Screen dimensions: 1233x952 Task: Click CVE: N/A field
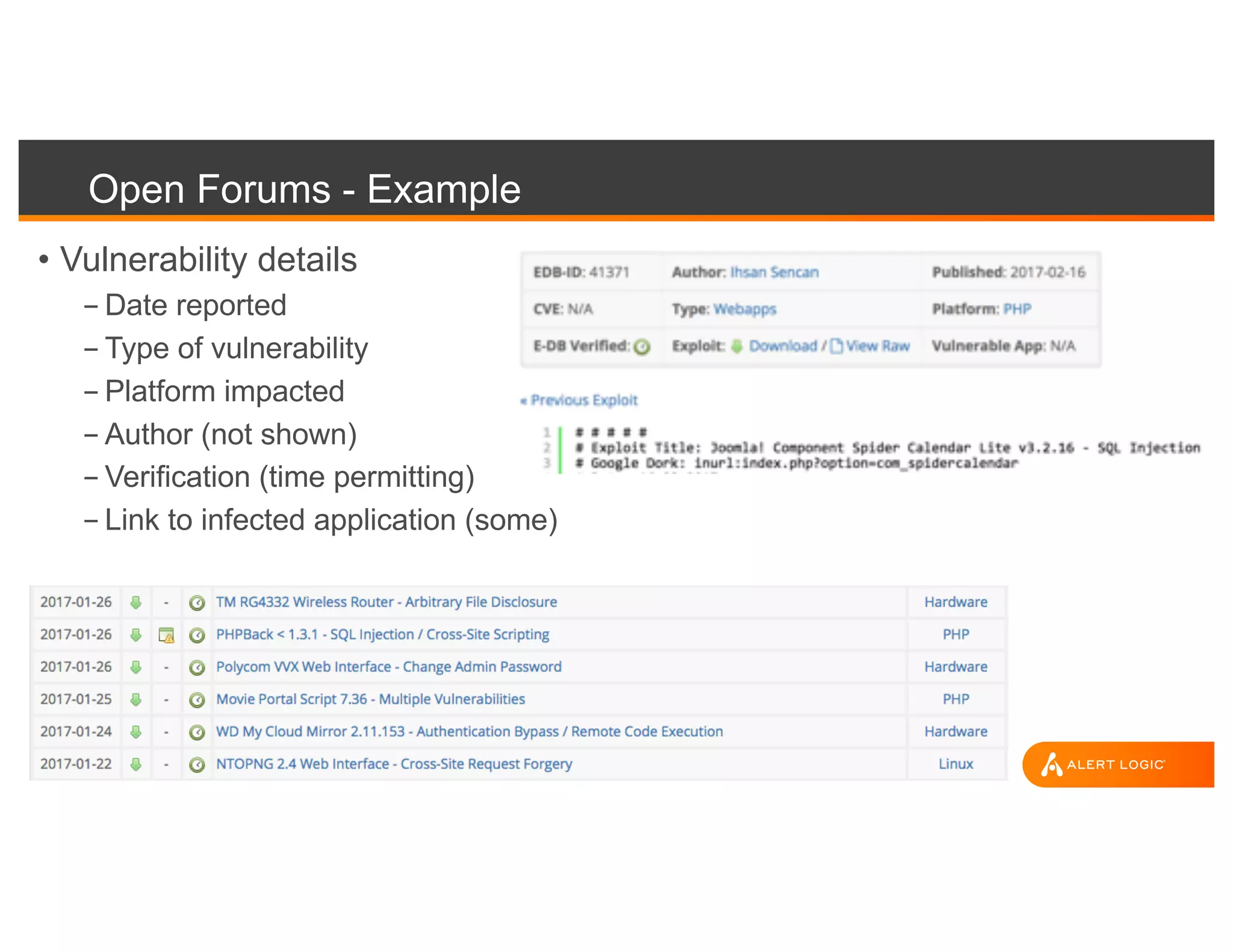(564, 309)
